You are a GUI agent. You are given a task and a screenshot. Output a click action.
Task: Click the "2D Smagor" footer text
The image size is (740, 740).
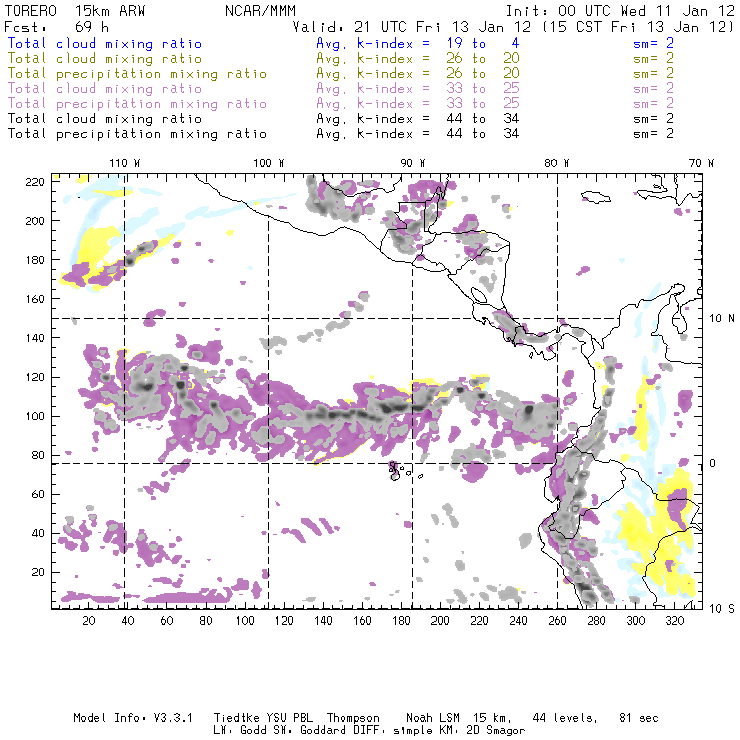496,731
